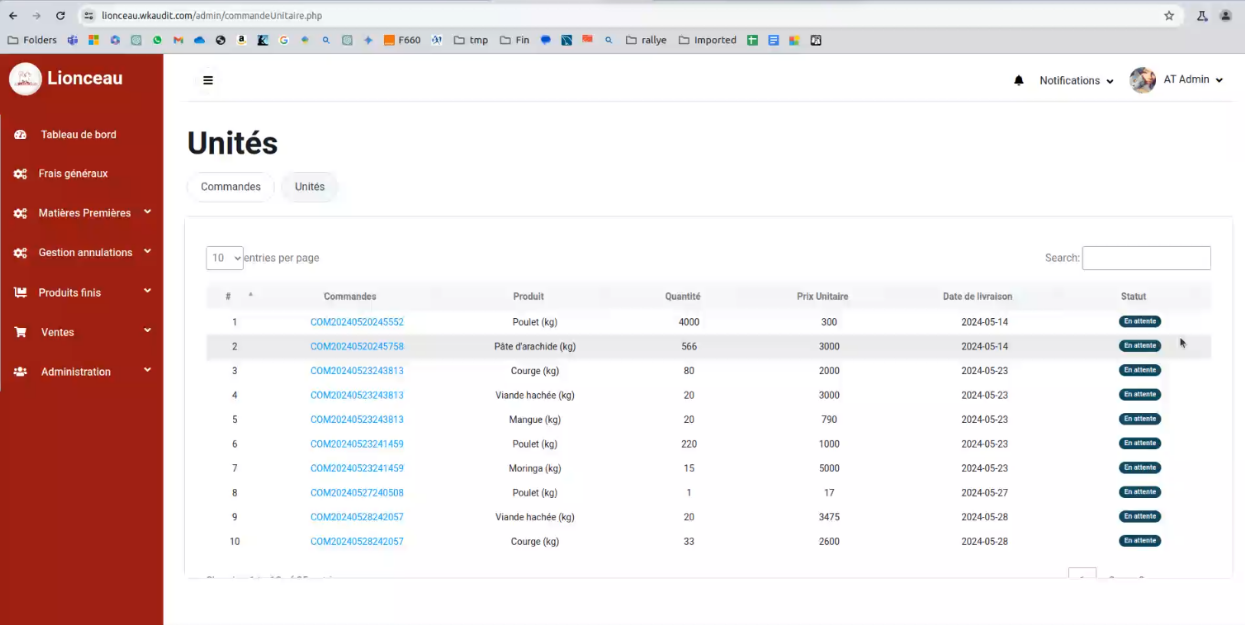Click the hamburger menu icon

208,80
